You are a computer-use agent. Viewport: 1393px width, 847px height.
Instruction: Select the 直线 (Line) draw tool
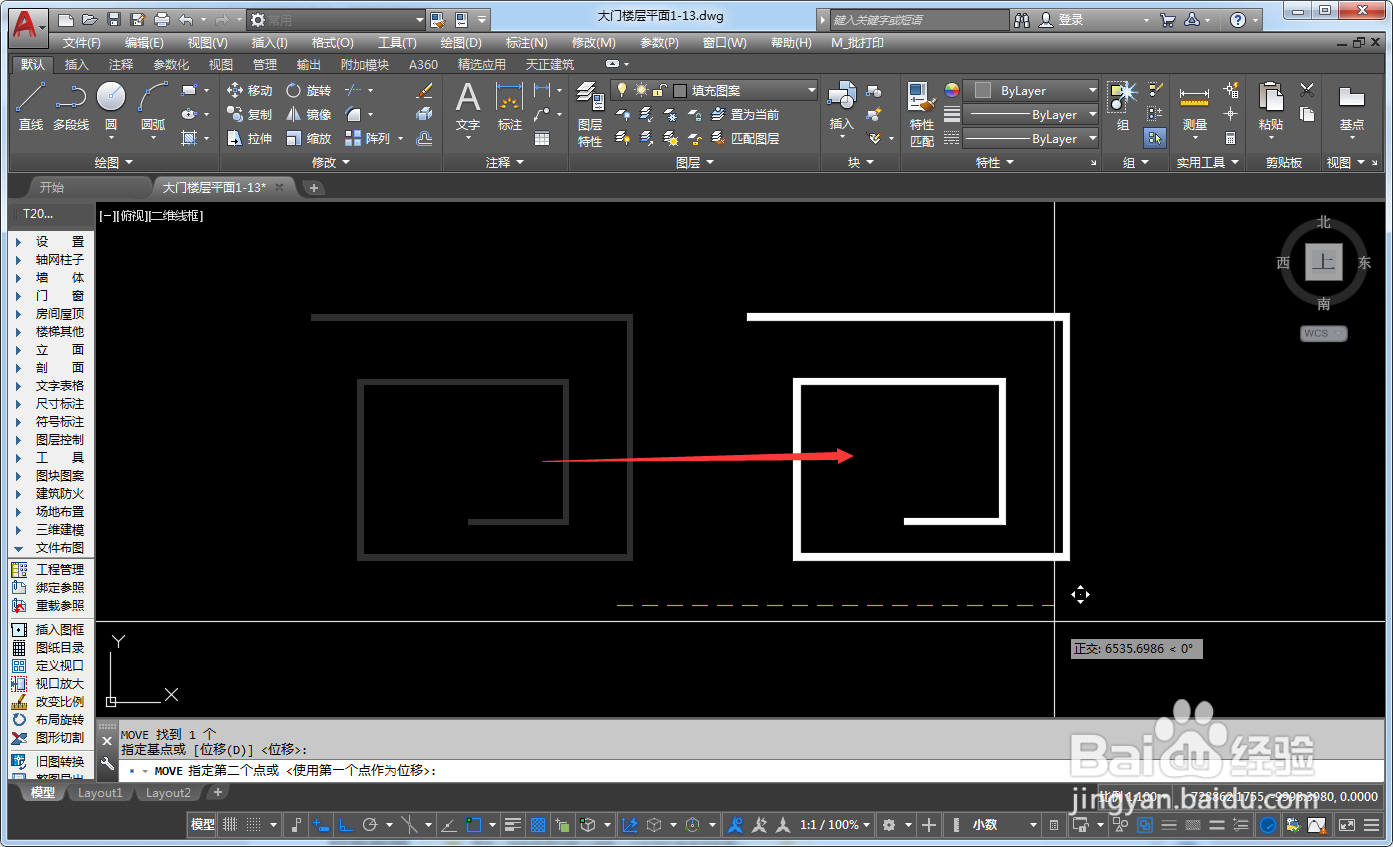coord(31,106)
